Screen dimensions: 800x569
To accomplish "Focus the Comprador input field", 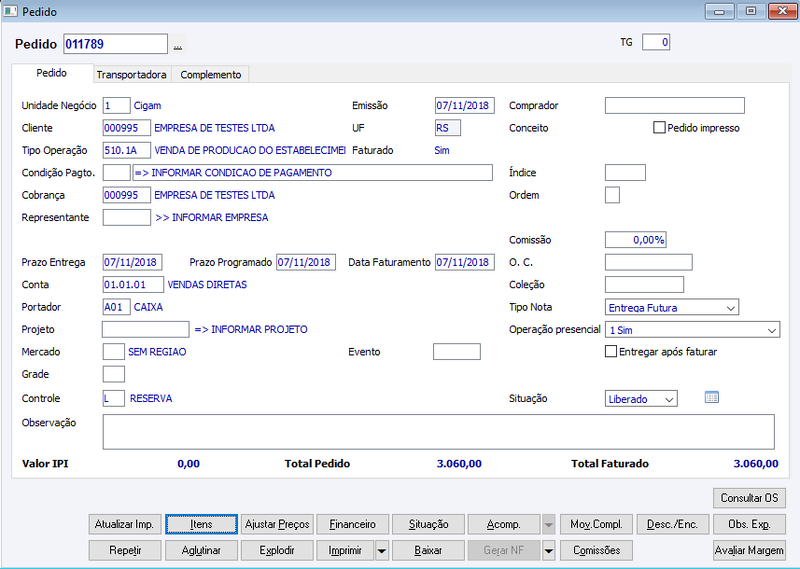I will [x=674, y=106].
